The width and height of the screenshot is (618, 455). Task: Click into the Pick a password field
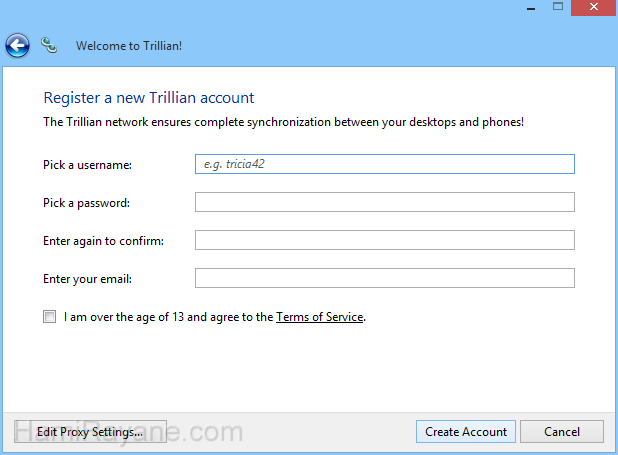coord(385,202)
